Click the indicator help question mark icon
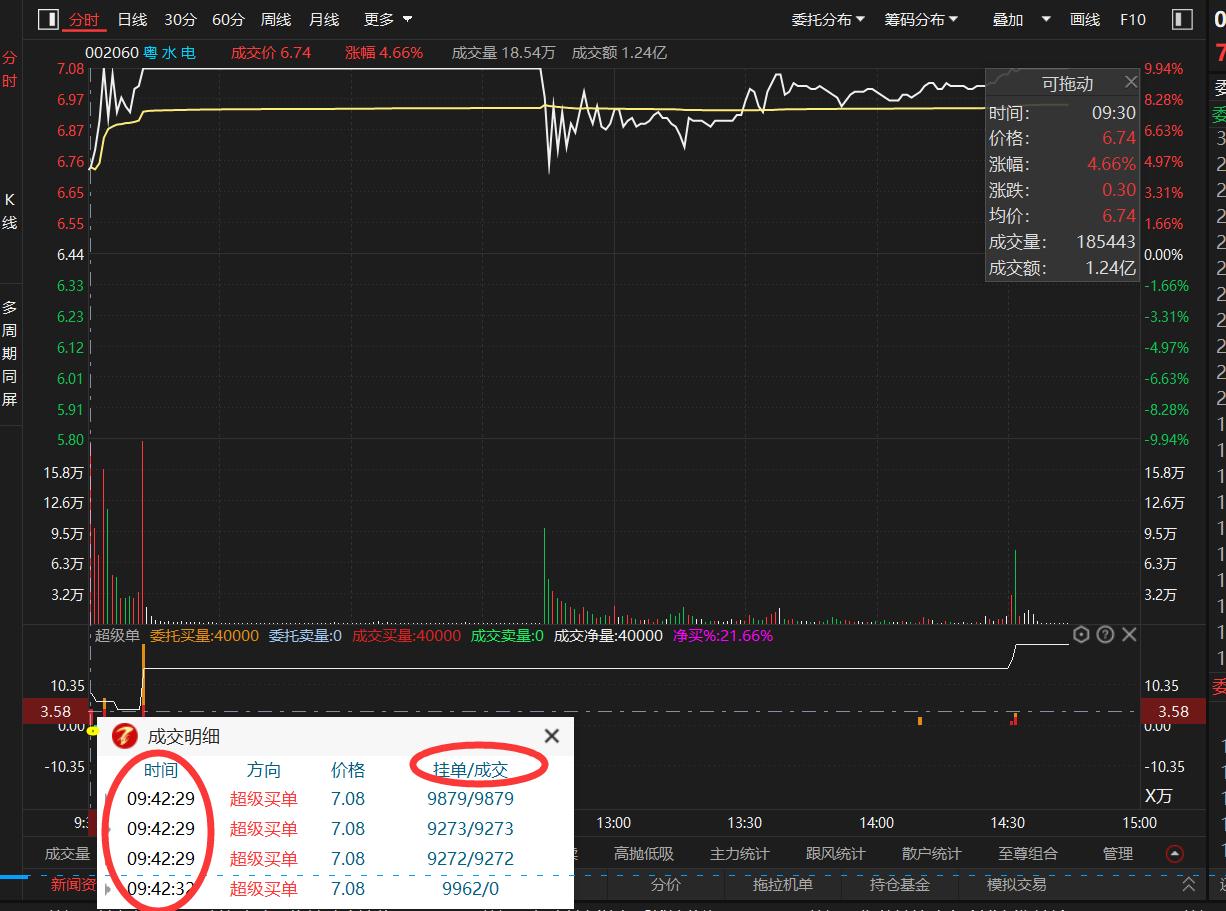1226x911 pixels. 1105,634
